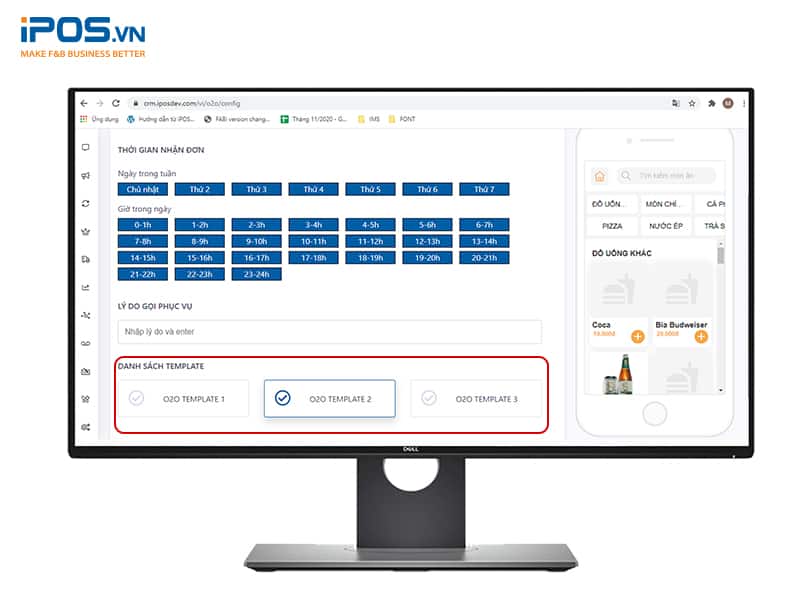Click the home icon in phone preview
This screenshot has width=800, height=600.
pos(599,176)
